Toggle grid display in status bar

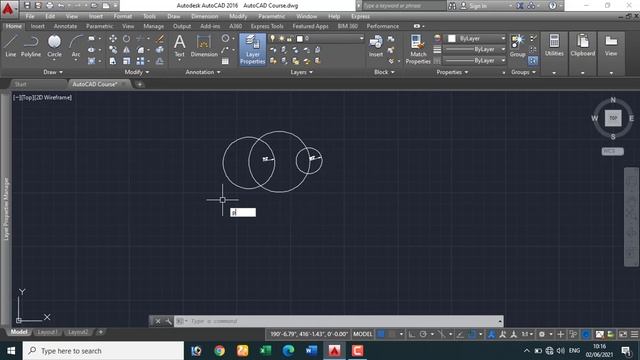(x=380, y=334)
